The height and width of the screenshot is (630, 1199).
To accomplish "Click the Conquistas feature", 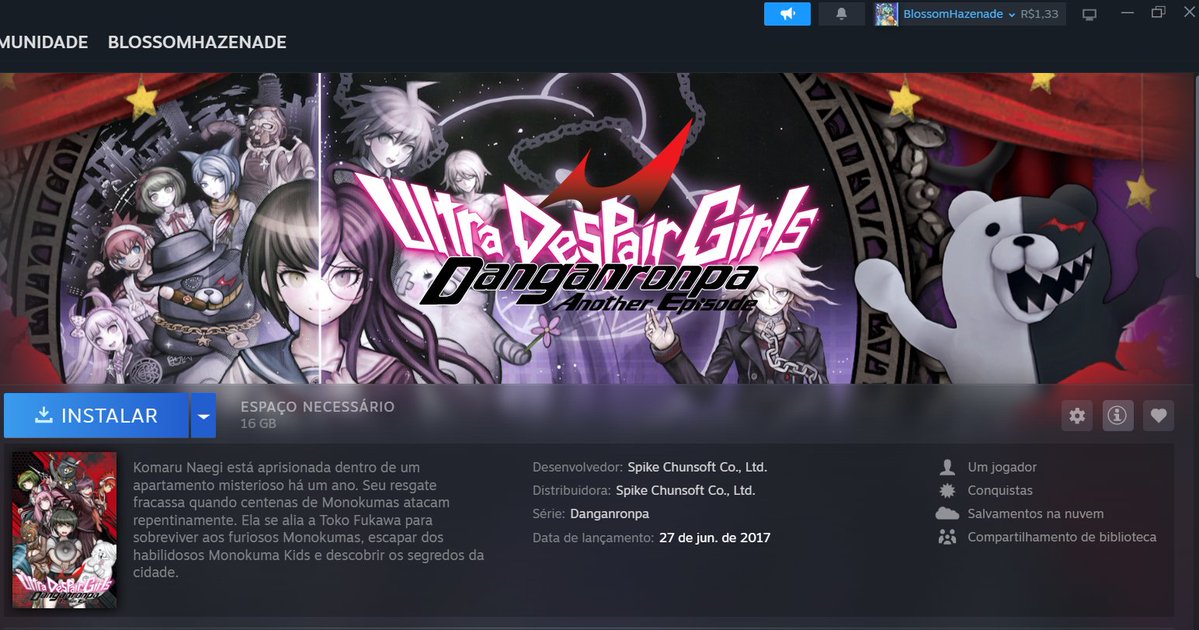I will click(x=1000, y=491).
